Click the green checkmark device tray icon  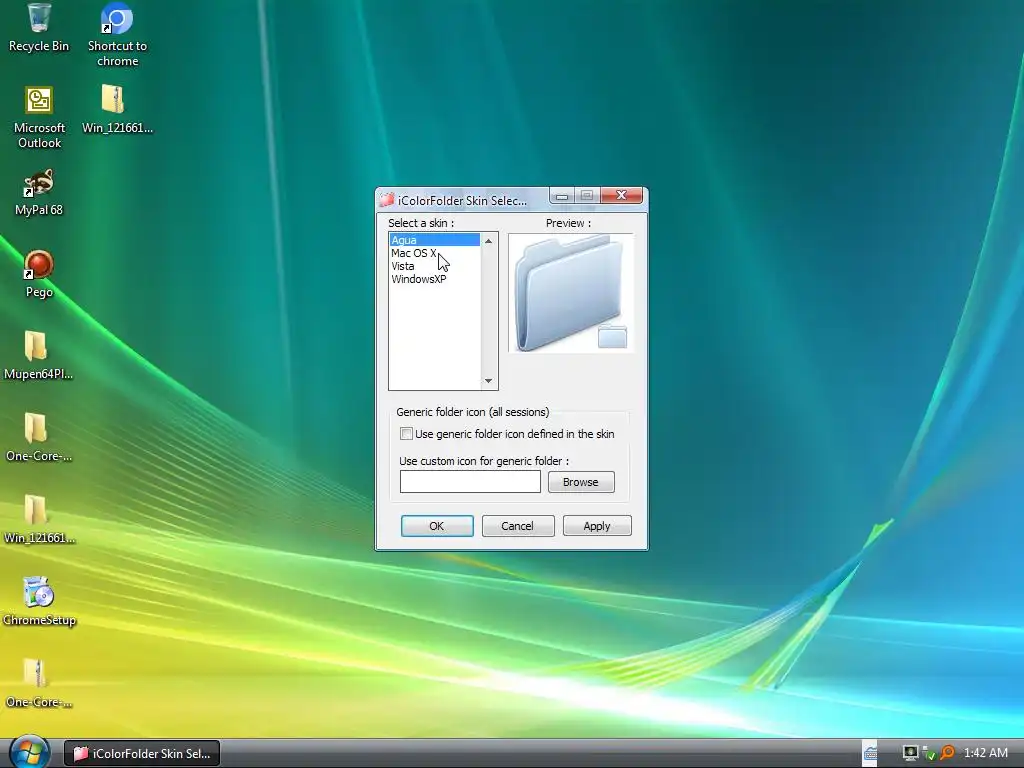929,754
